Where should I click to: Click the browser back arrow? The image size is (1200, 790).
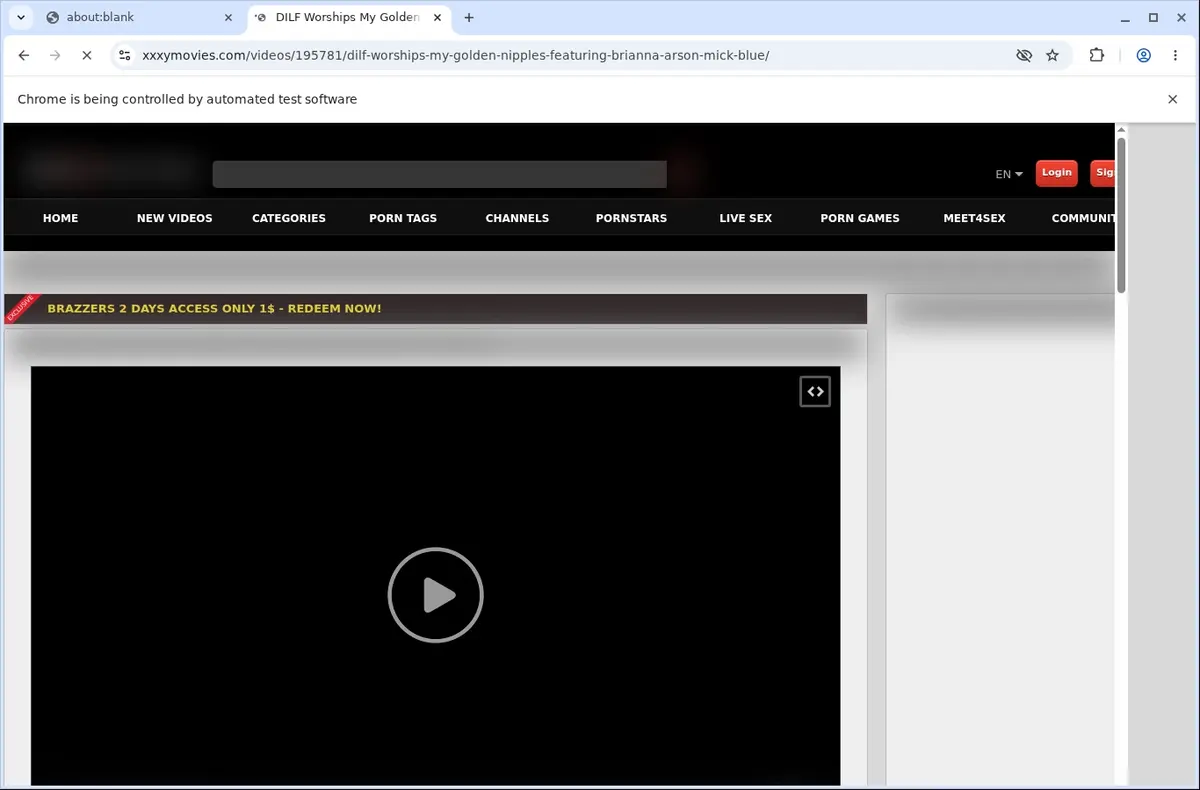point(24,56)
